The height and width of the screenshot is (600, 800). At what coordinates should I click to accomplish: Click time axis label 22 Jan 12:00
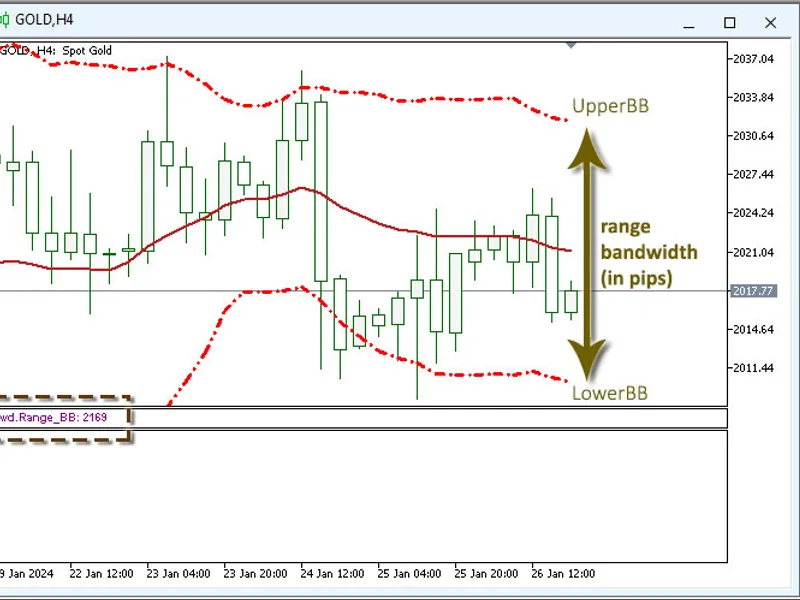[x=101, y=573]
